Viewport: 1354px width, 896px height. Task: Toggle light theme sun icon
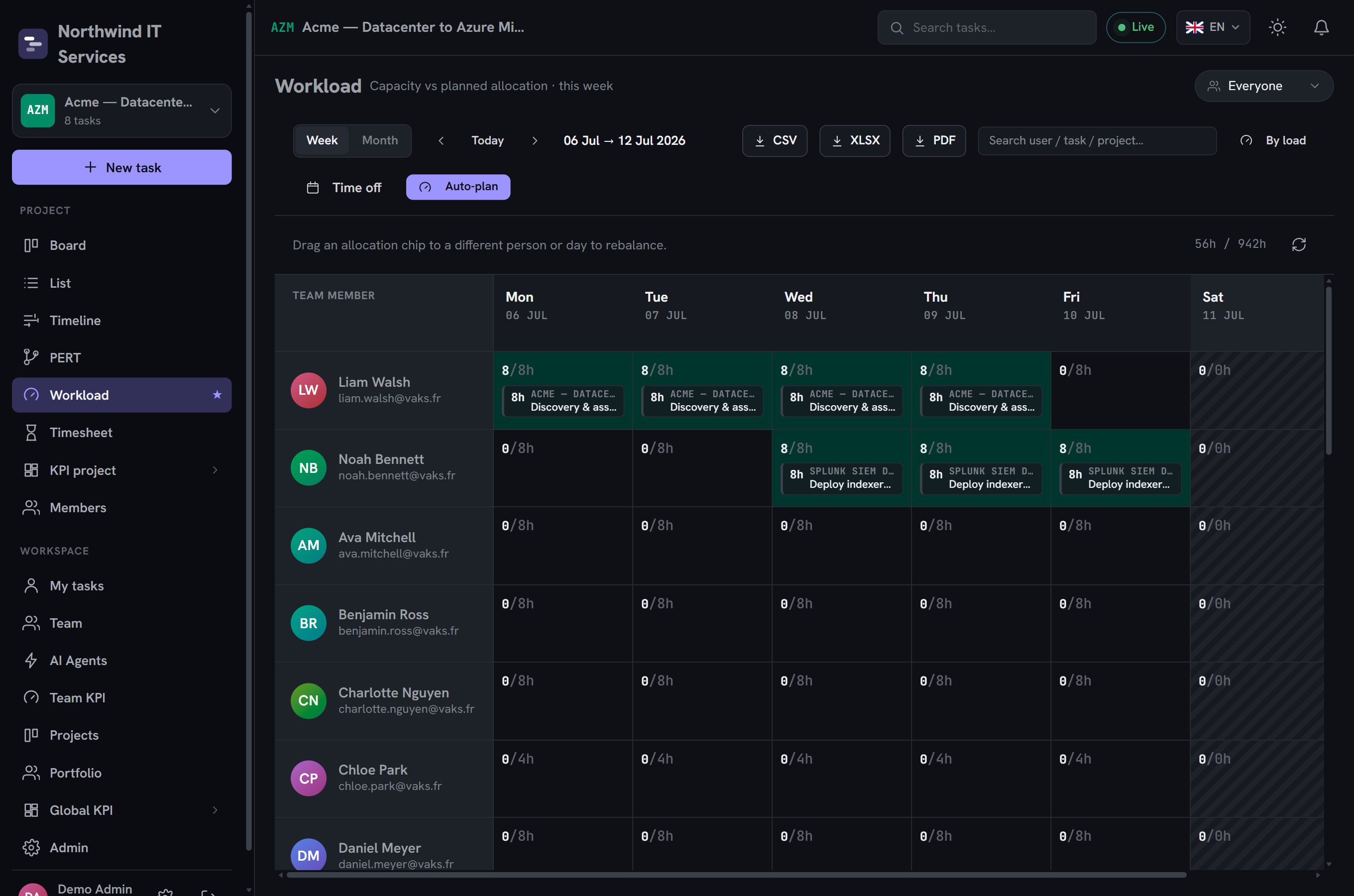[x=1277, y=27]
